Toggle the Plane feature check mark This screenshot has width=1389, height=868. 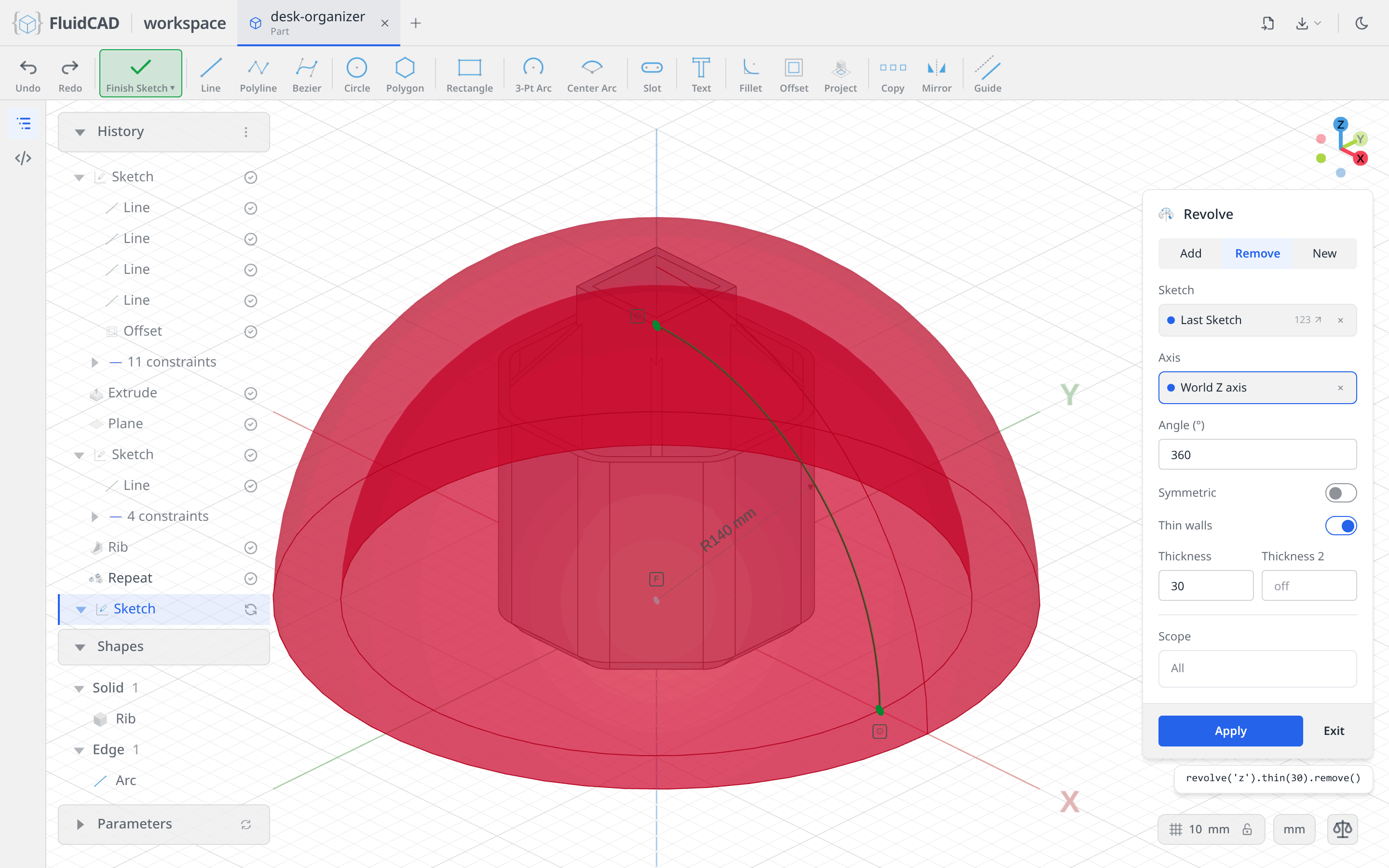pos(250,424)
